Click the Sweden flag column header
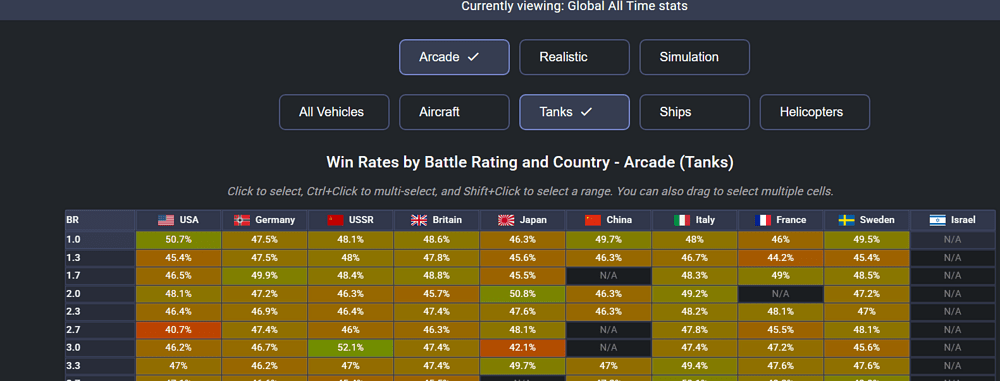Viewport: 1000px width, 381px height. tap(866, 220)
